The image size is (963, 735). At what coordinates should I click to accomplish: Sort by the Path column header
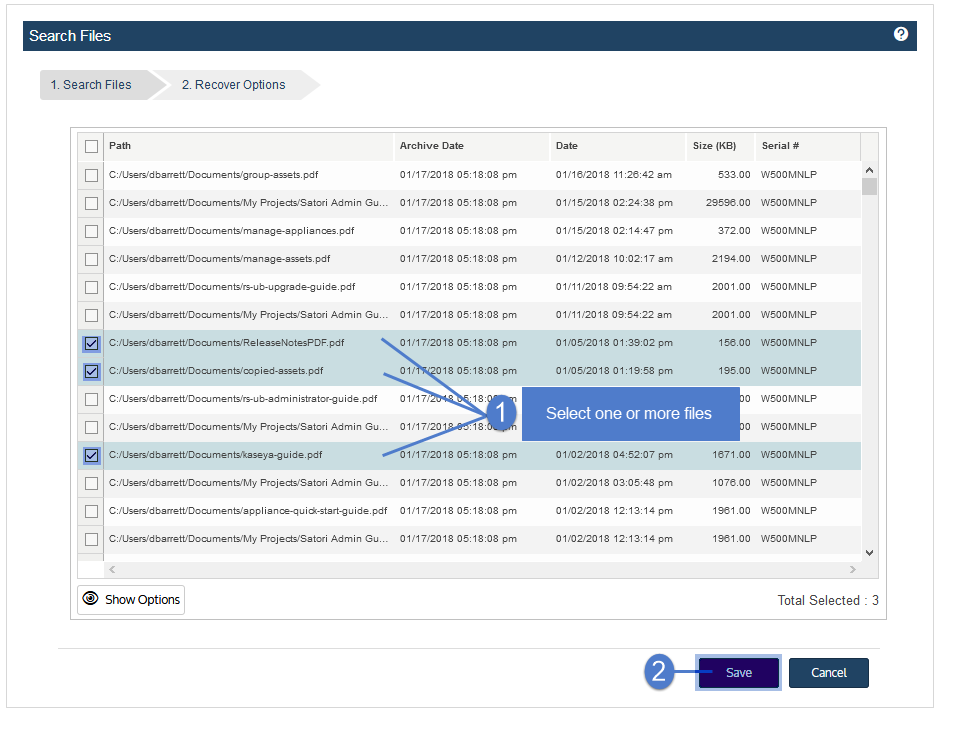coord(249,146)
